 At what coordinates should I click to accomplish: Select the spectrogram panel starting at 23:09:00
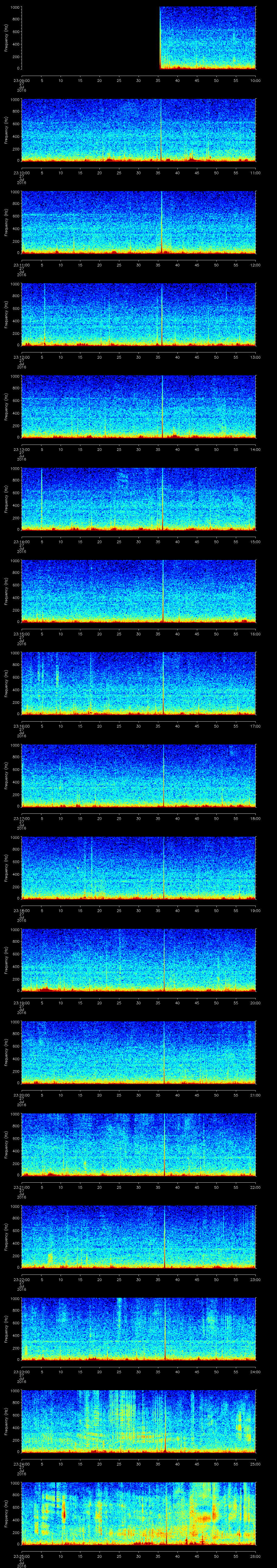coord(138,38)
